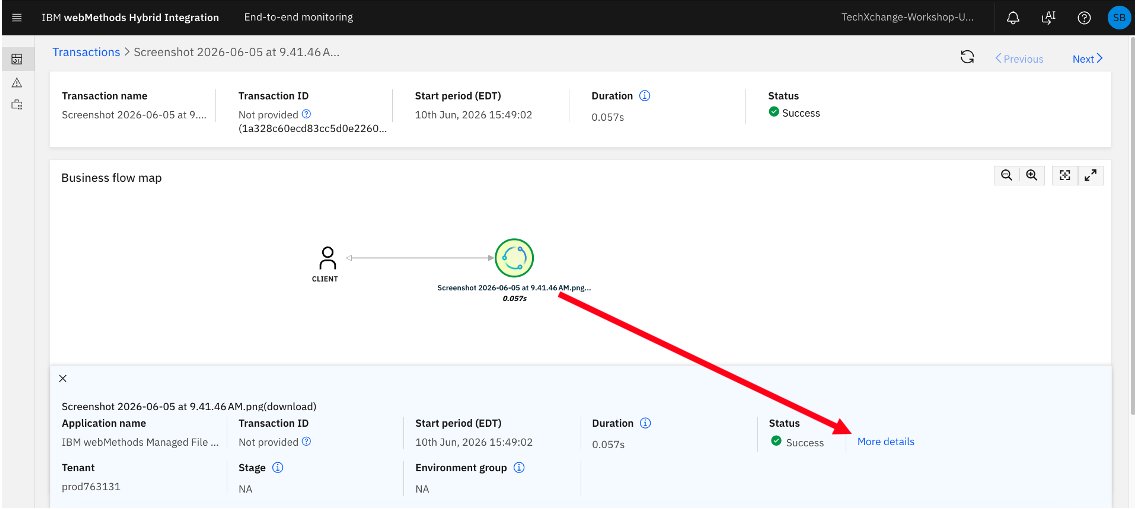Open the SB user avatar menu
The height and width of the screenshot is (509, 1137).
1118,17
